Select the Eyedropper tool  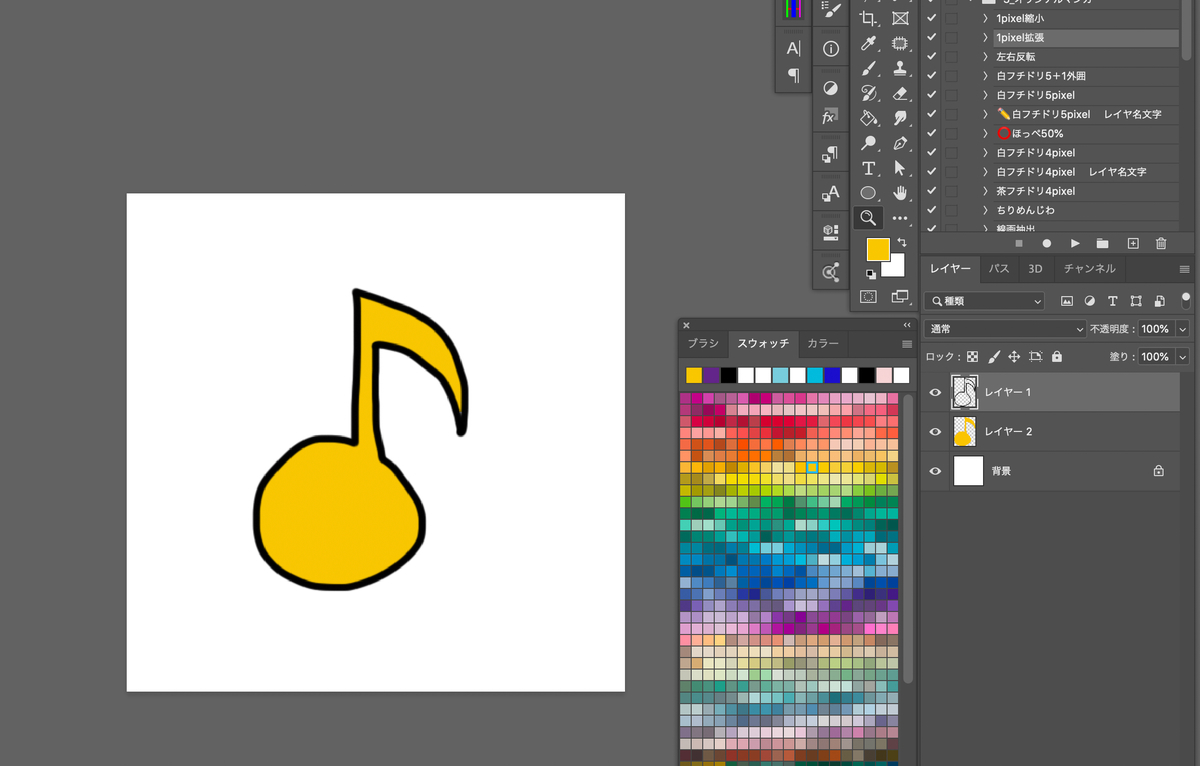[x=869, y=43]
